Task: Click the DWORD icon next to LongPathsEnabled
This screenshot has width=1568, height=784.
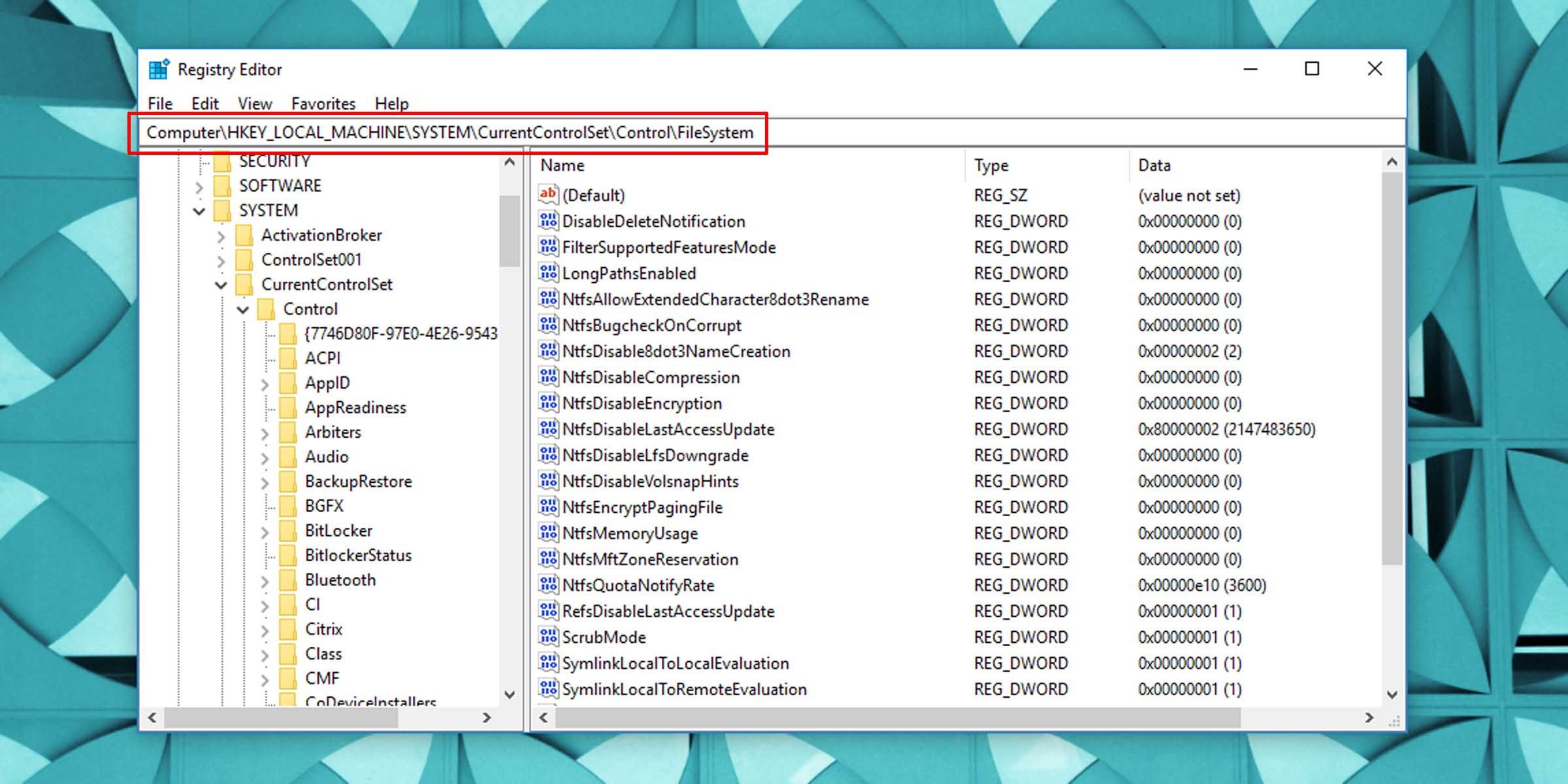Action: coord(547,273)
